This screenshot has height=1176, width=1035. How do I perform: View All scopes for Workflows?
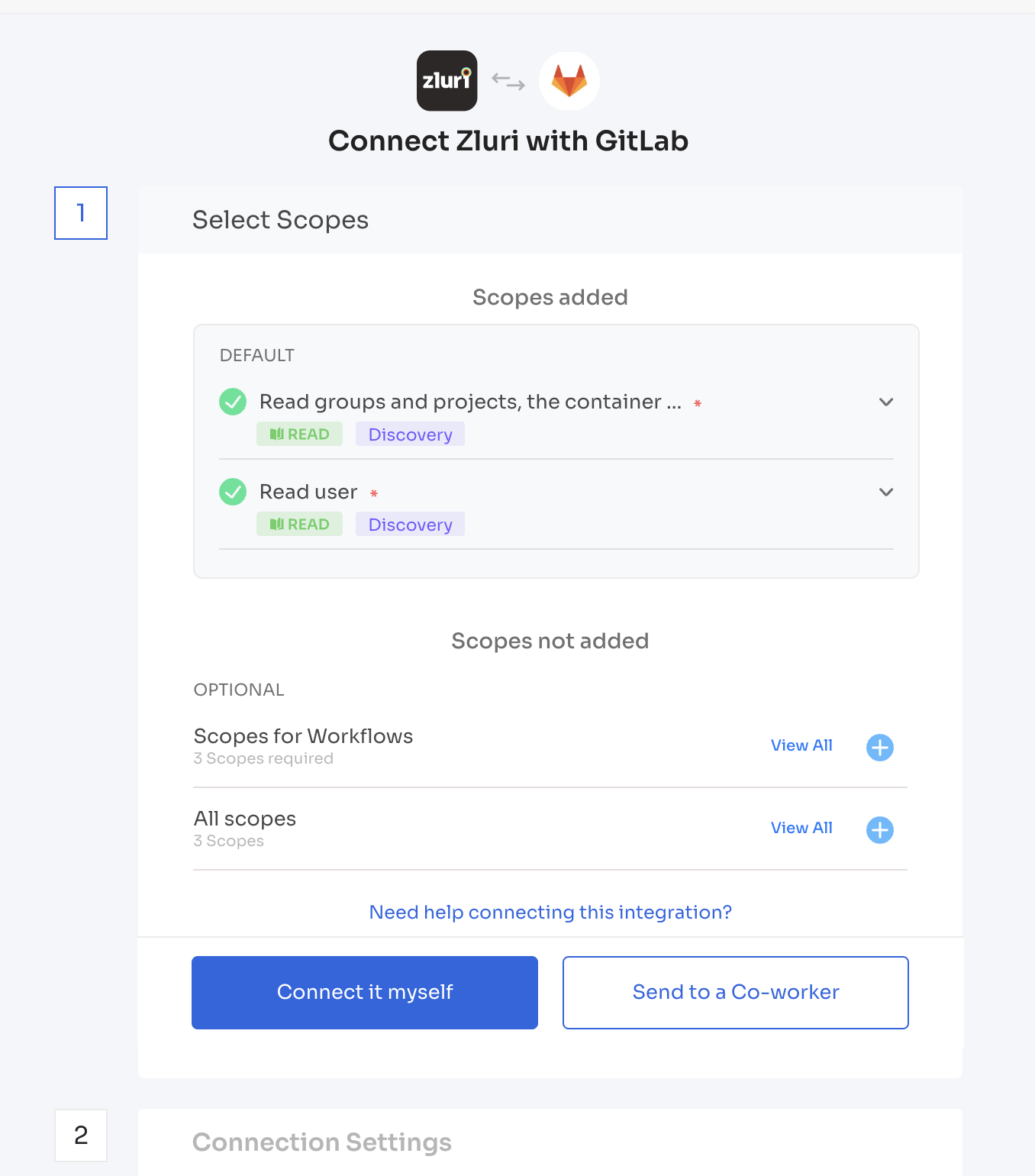point(801,745)
